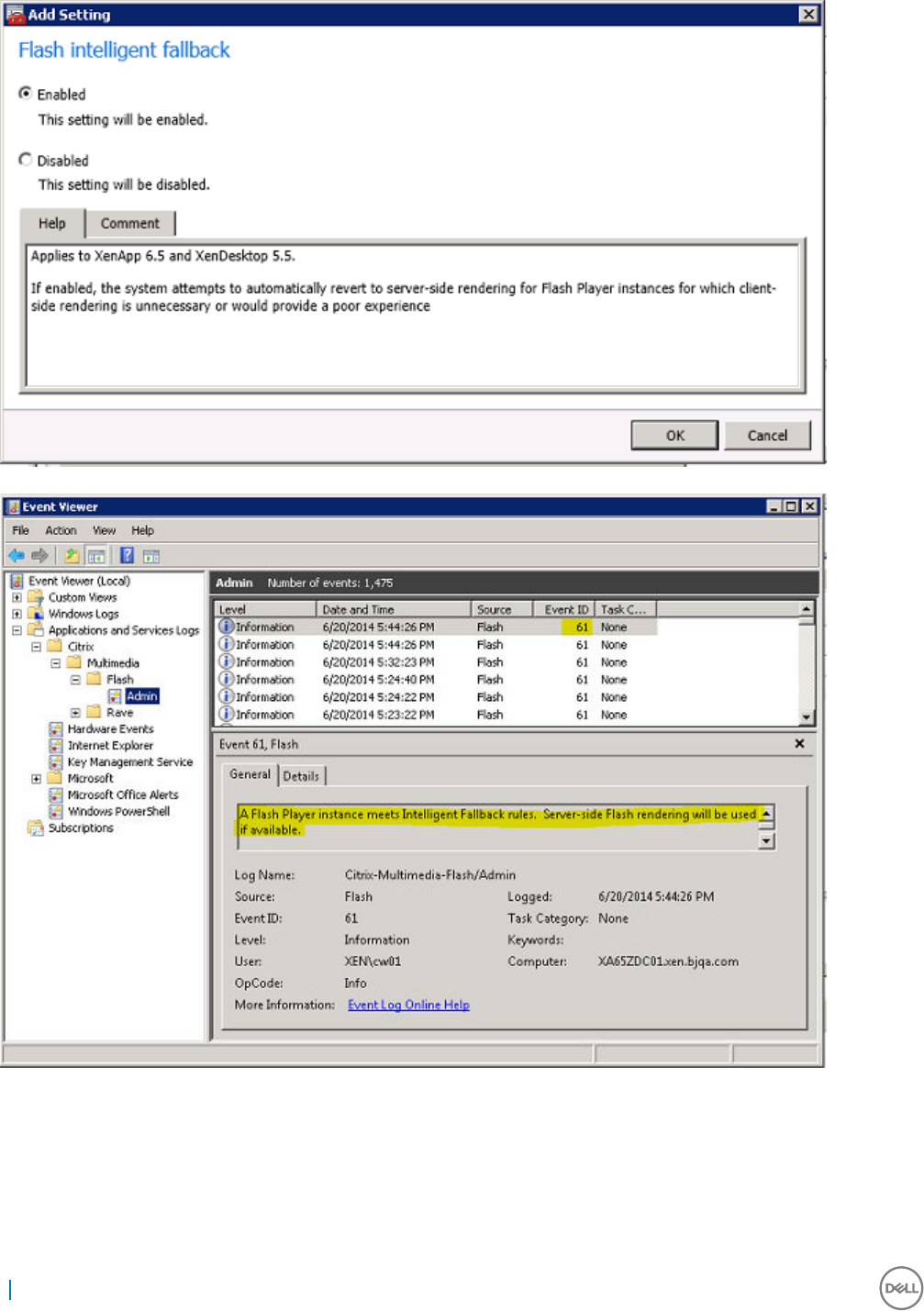924x1311 pixels.
Task: Sort by the Event ID column header
Action: 564,609
